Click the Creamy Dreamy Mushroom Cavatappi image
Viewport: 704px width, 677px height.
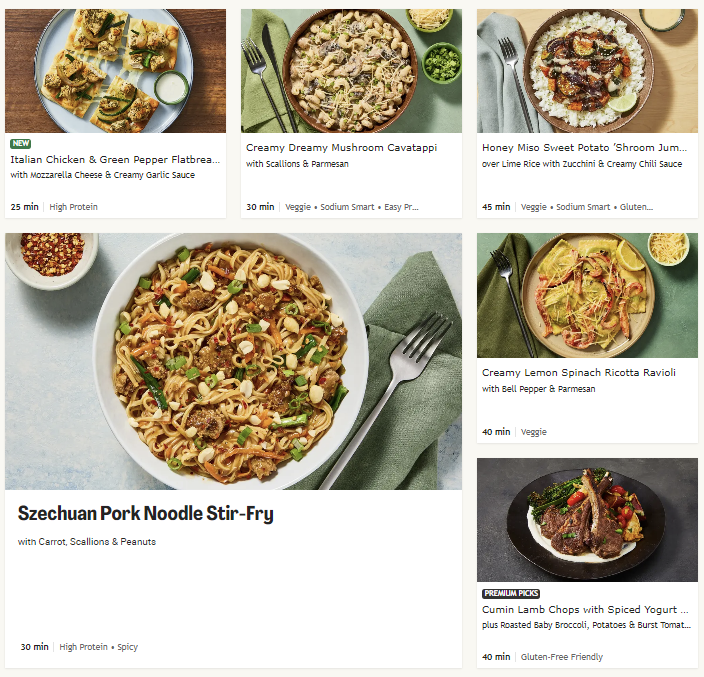(x=351, y=71)
